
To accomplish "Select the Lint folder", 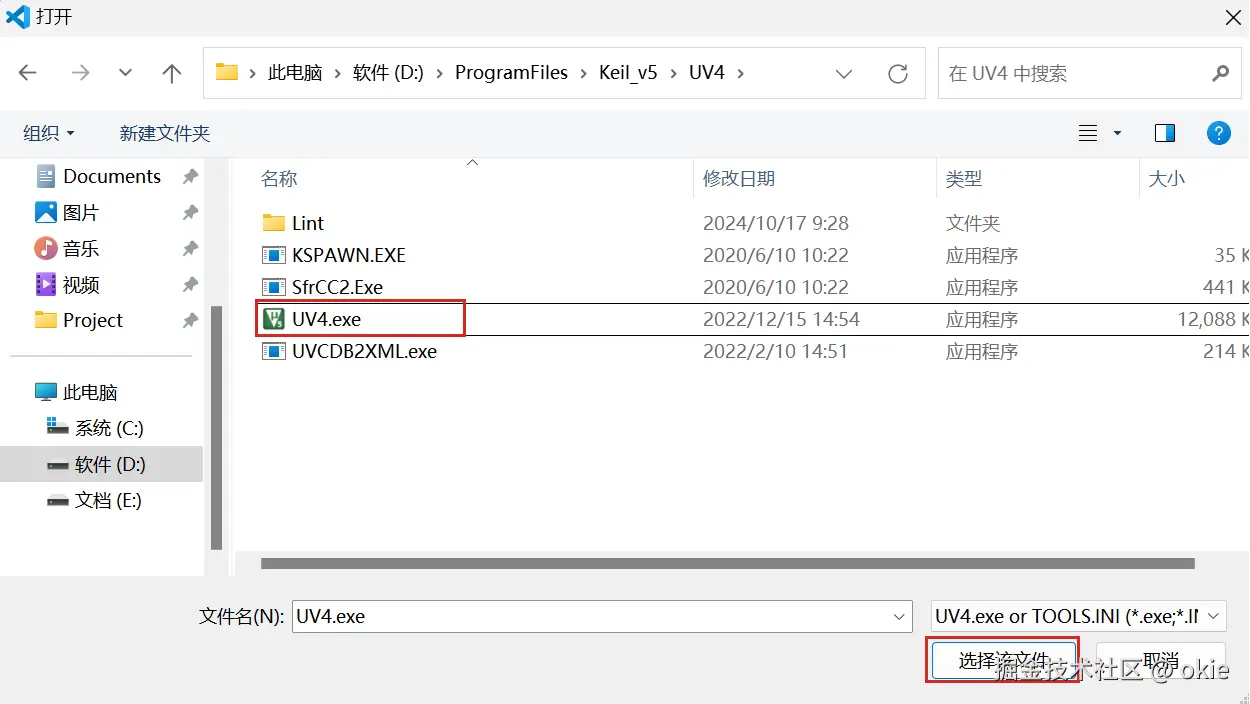I will tap(308, 223).
